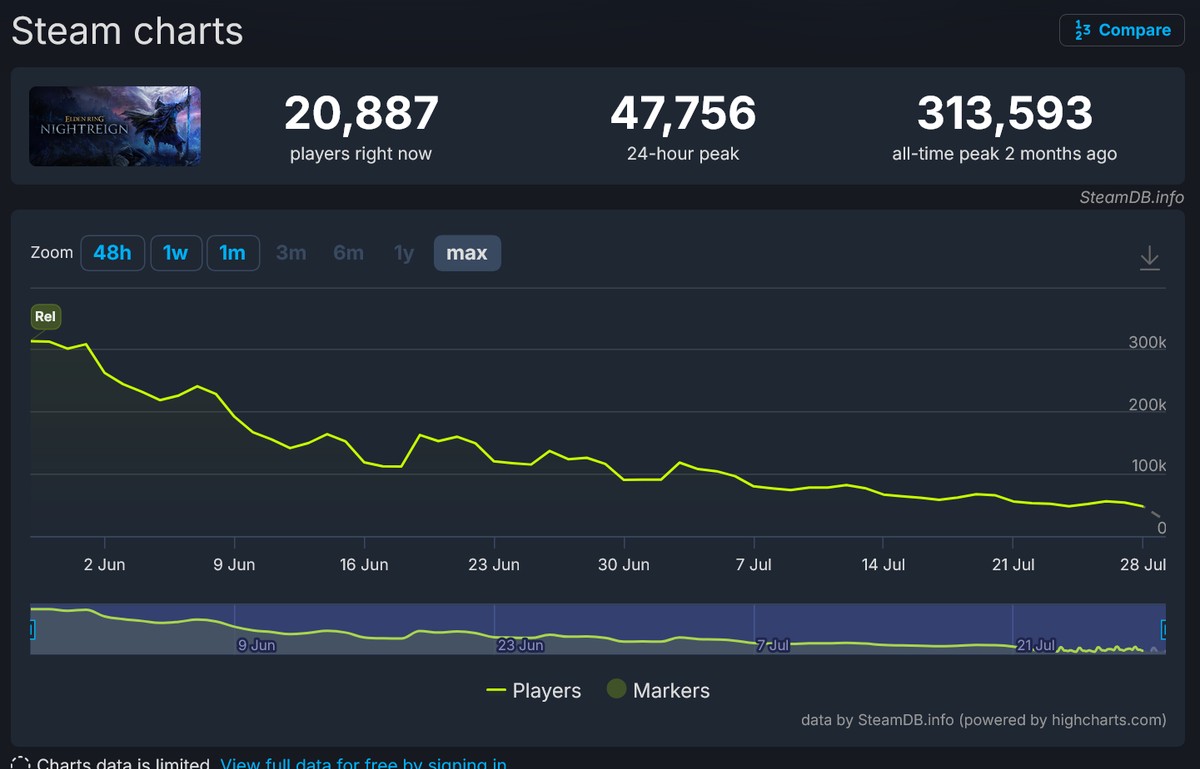Click the 313,593 all-time peak figure
This screenshot has height=769, width=1200.
click(x=1005, y=113)
